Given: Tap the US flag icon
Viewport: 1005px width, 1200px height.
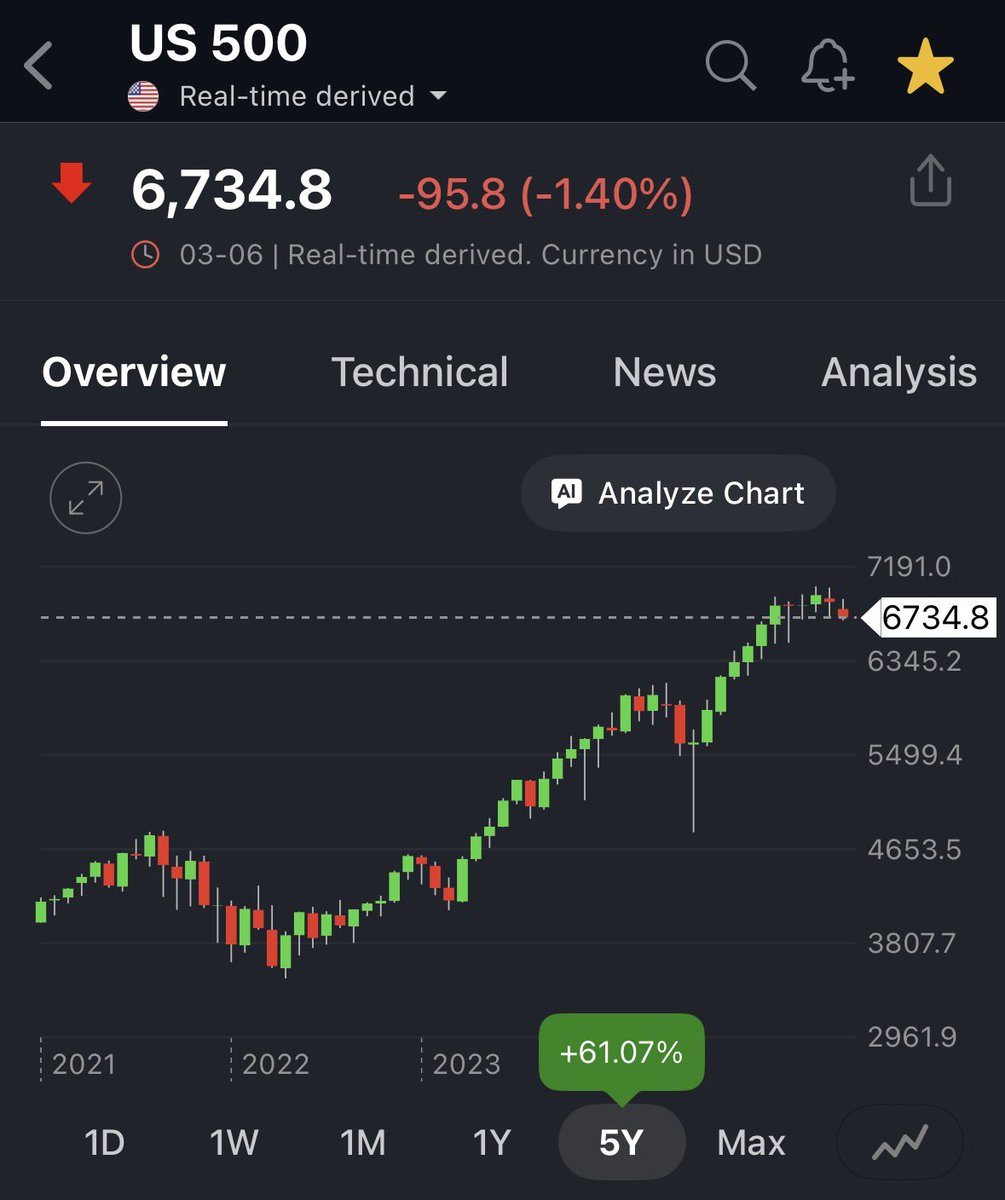Looking at the screenshot, I should pos(144,97).
